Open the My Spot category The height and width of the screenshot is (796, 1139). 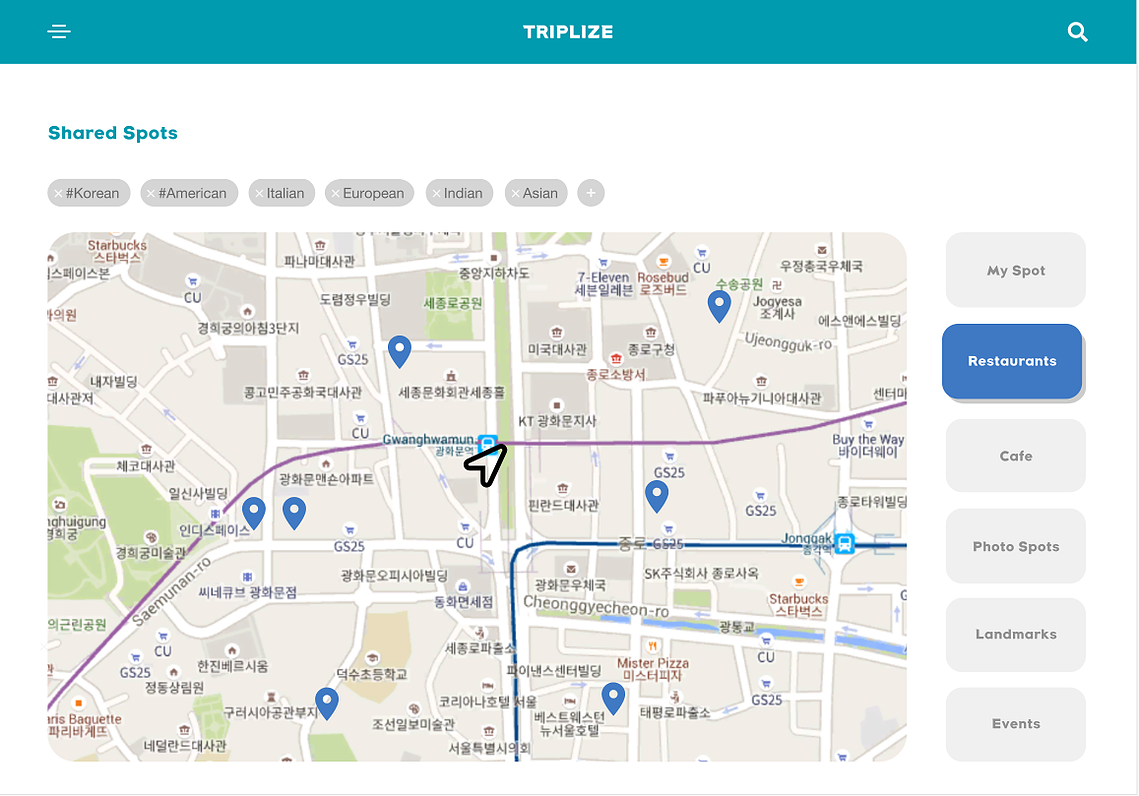tap(1016, 270)
